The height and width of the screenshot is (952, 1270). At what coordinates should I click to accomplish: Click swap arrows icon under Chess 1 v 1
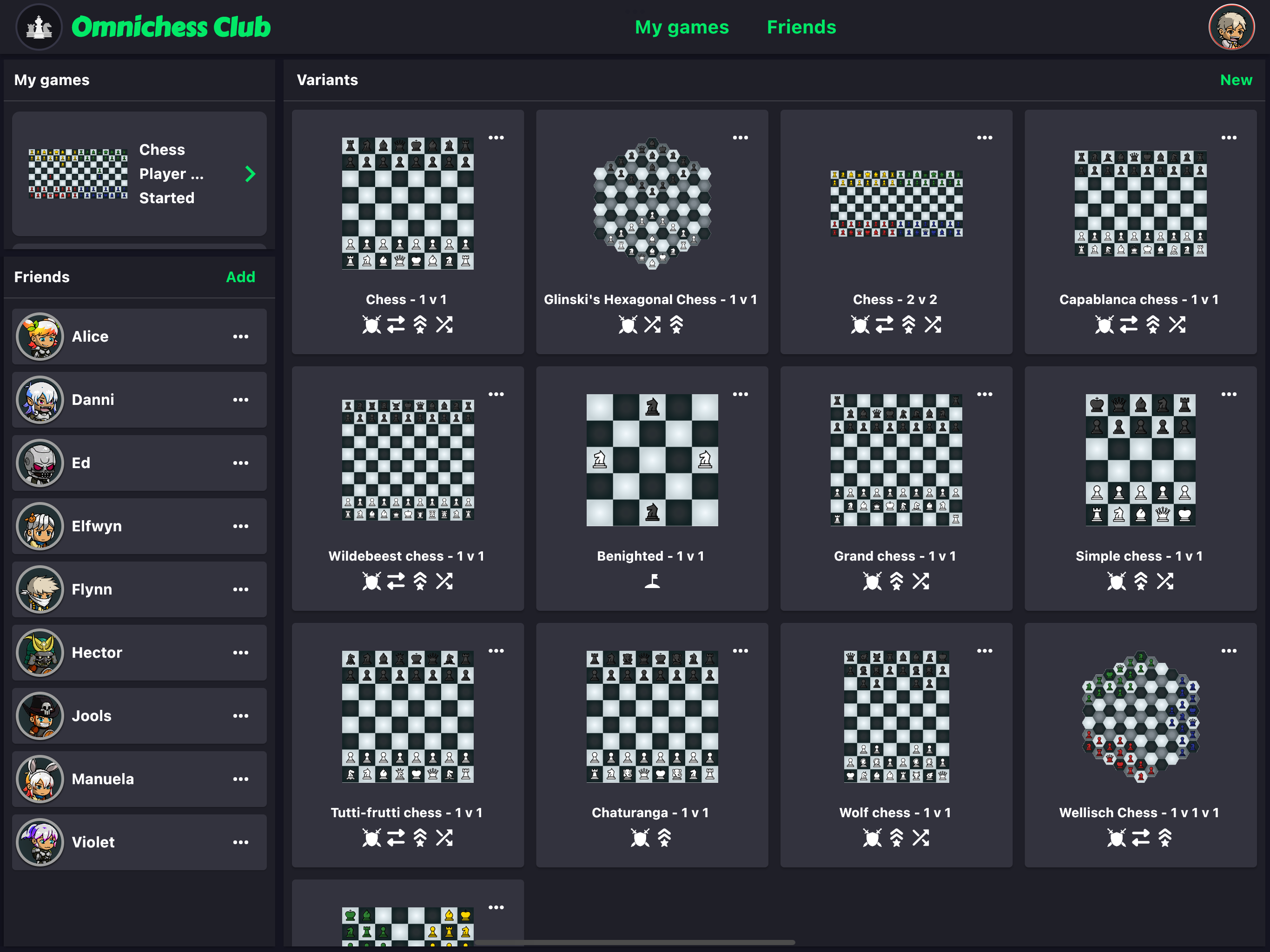pyautogui.click(x=396, y=325)
